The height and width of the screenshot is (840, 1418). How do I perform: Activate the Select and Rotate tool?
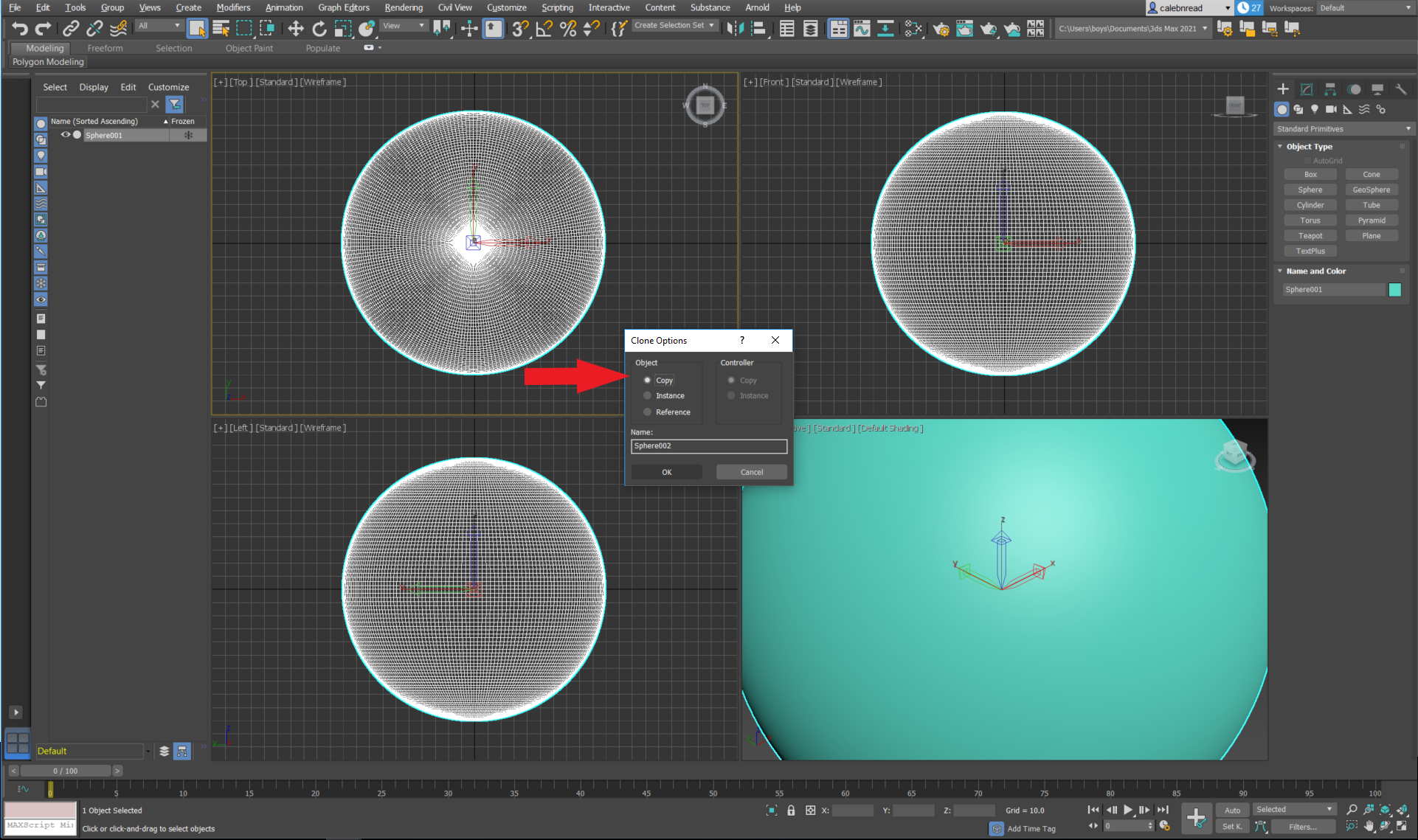(319, 28)
